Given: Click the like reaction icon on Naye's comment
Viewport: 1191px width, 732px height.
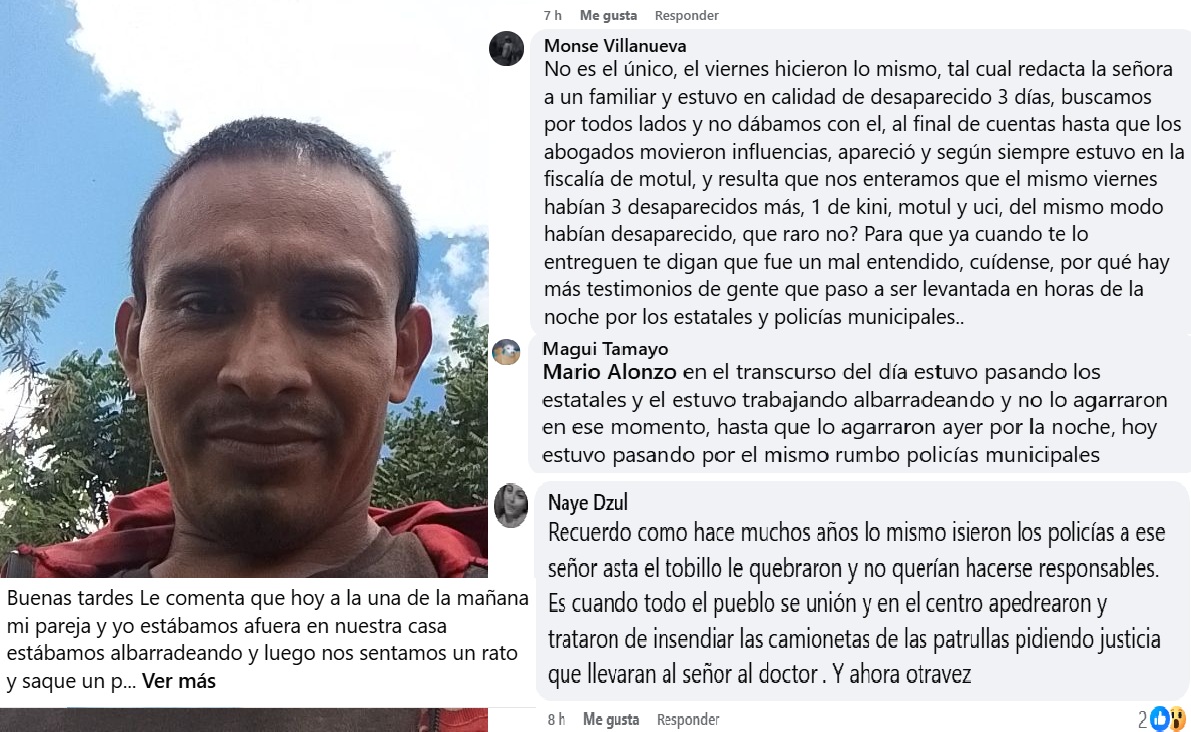Looking at the screenshot, I should coord(1159,718).
